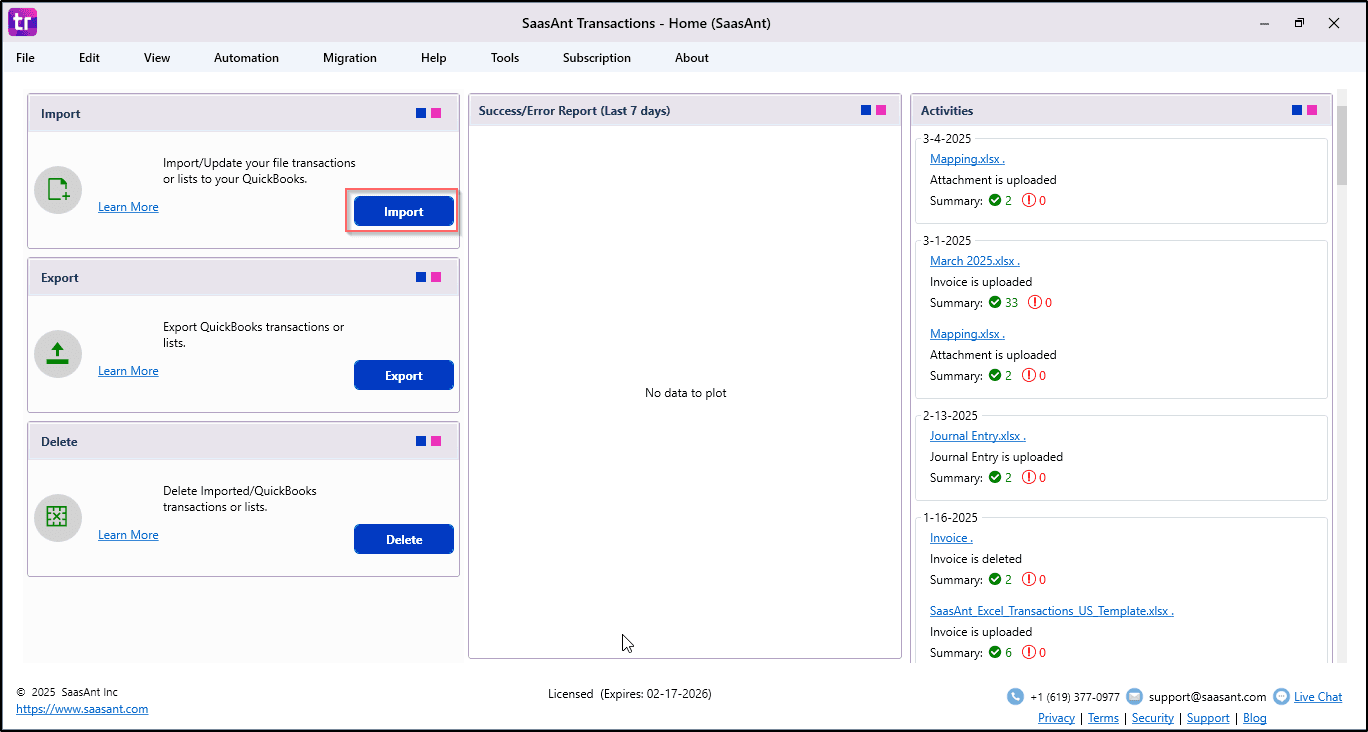Click the Activities vertical scrollbar thumb

pos(1341,145)
